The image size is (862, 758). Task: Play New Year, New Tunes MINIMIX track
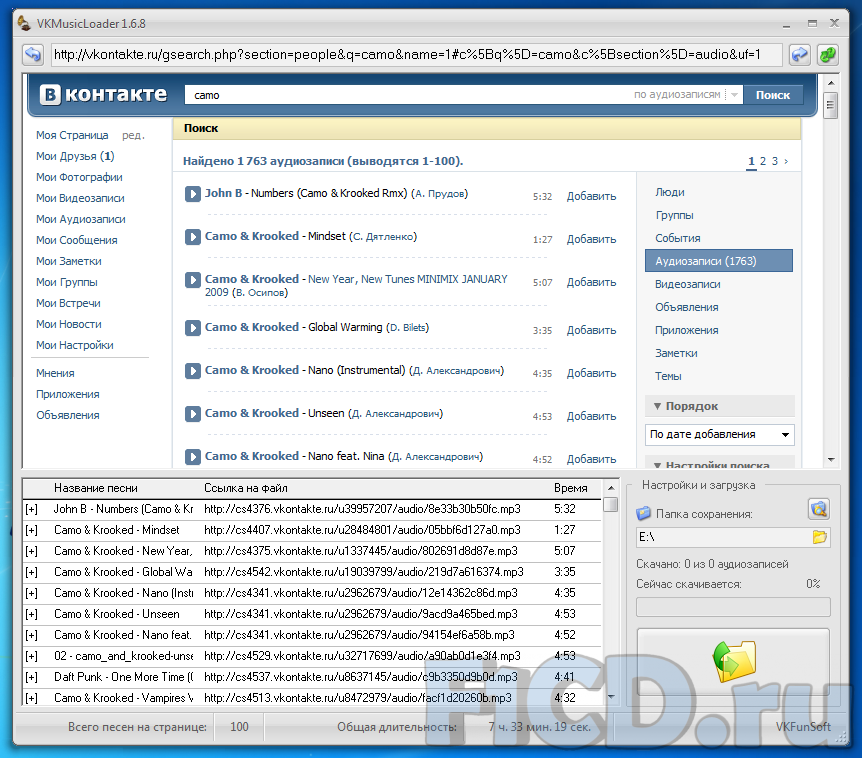[x=192, y=280]
